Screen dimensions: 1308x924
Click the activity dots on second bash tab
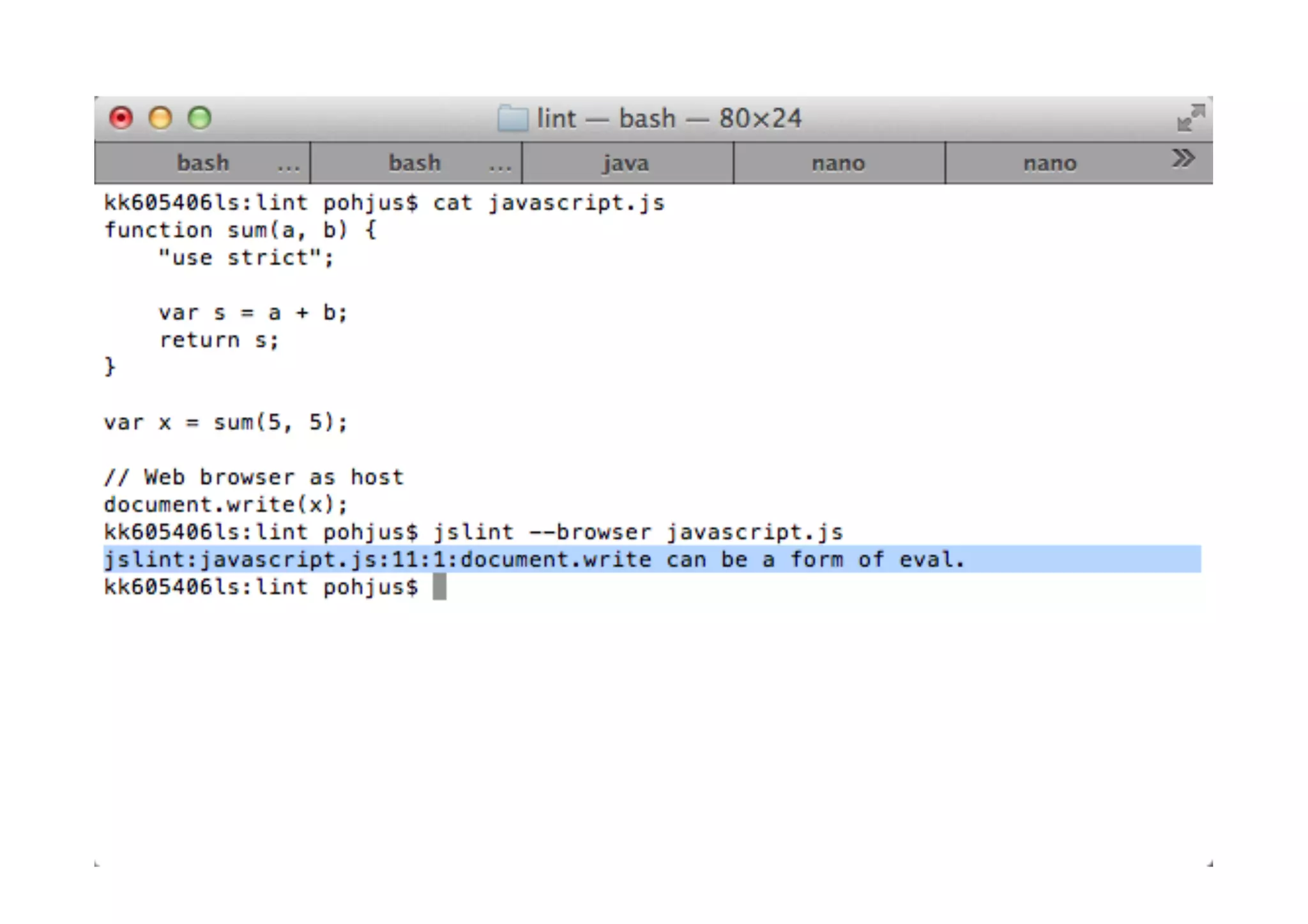click(500, 167)
